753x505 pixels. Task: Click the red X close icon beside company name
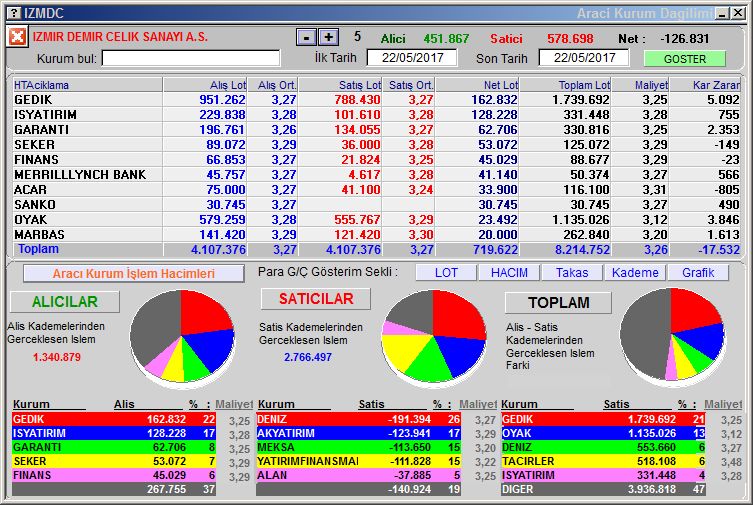point(17,37)
